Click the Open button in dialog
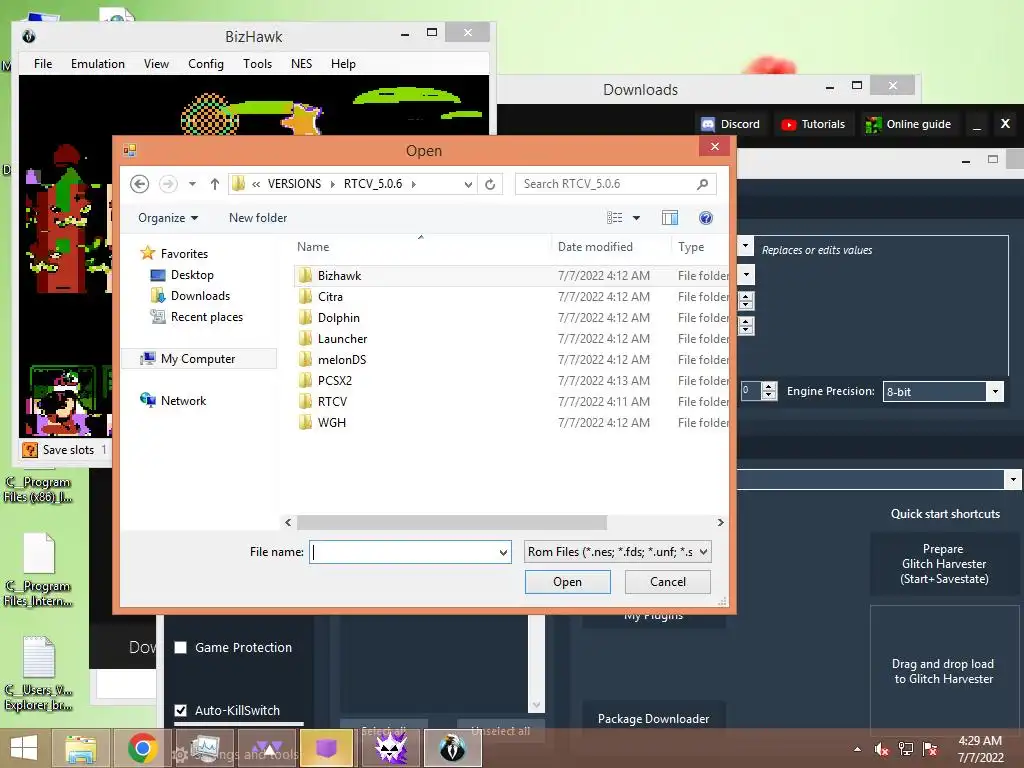1024x768 pixels. (568, 582)
